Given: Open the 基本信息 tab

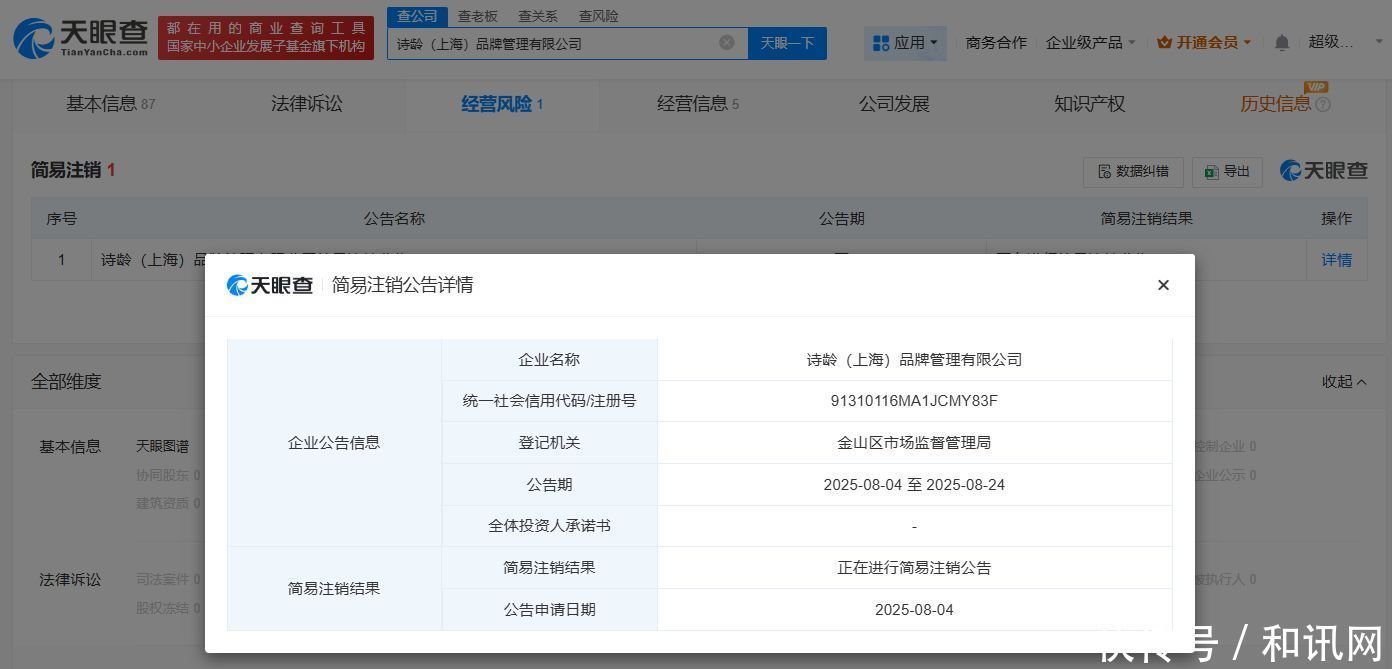Looking at the screenshot, I should tap(110, 104).
